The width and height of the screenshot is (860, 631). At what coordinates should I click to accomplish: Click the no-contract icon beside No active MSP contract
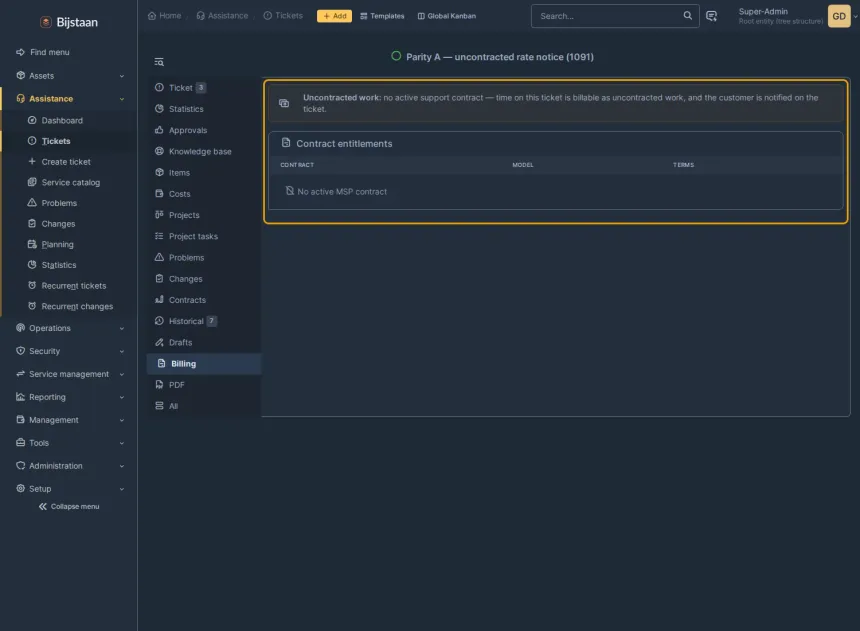coord(290,190)
